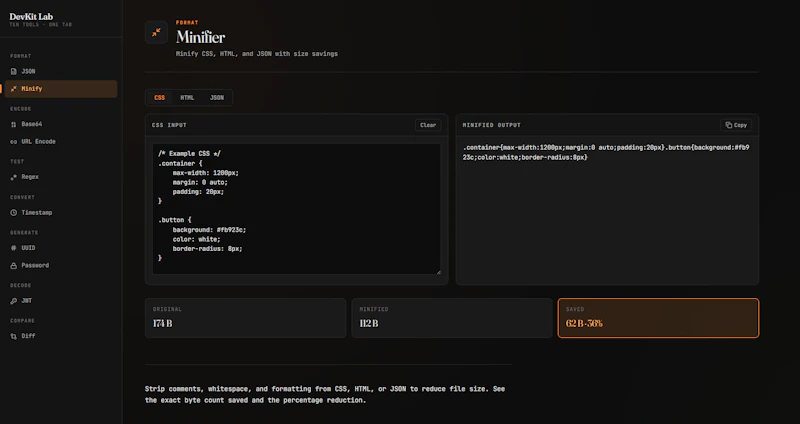Open the Password generator tool

61,265
